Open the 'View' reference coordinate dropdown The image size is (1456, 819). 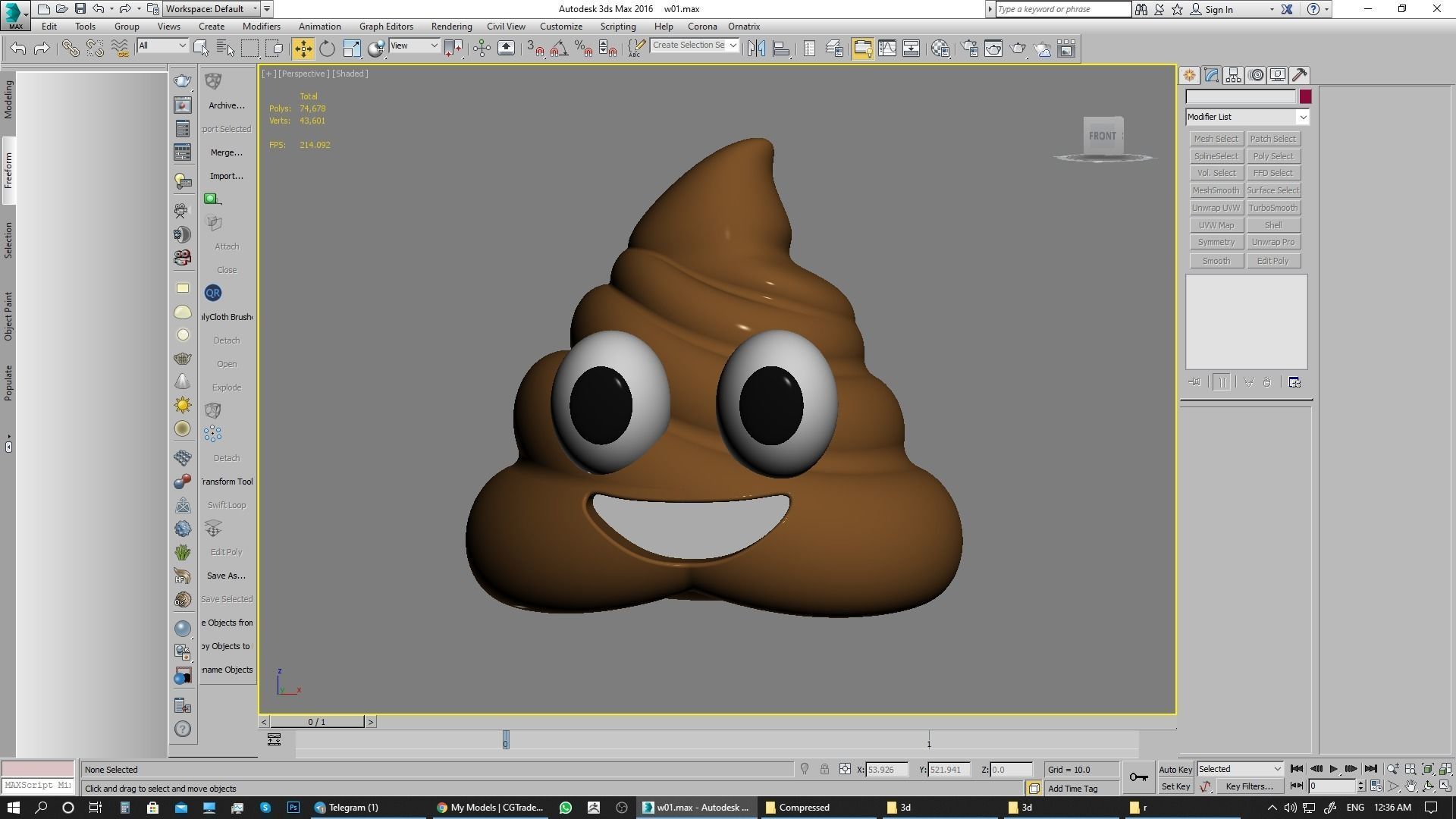click(x=414, y=45)
